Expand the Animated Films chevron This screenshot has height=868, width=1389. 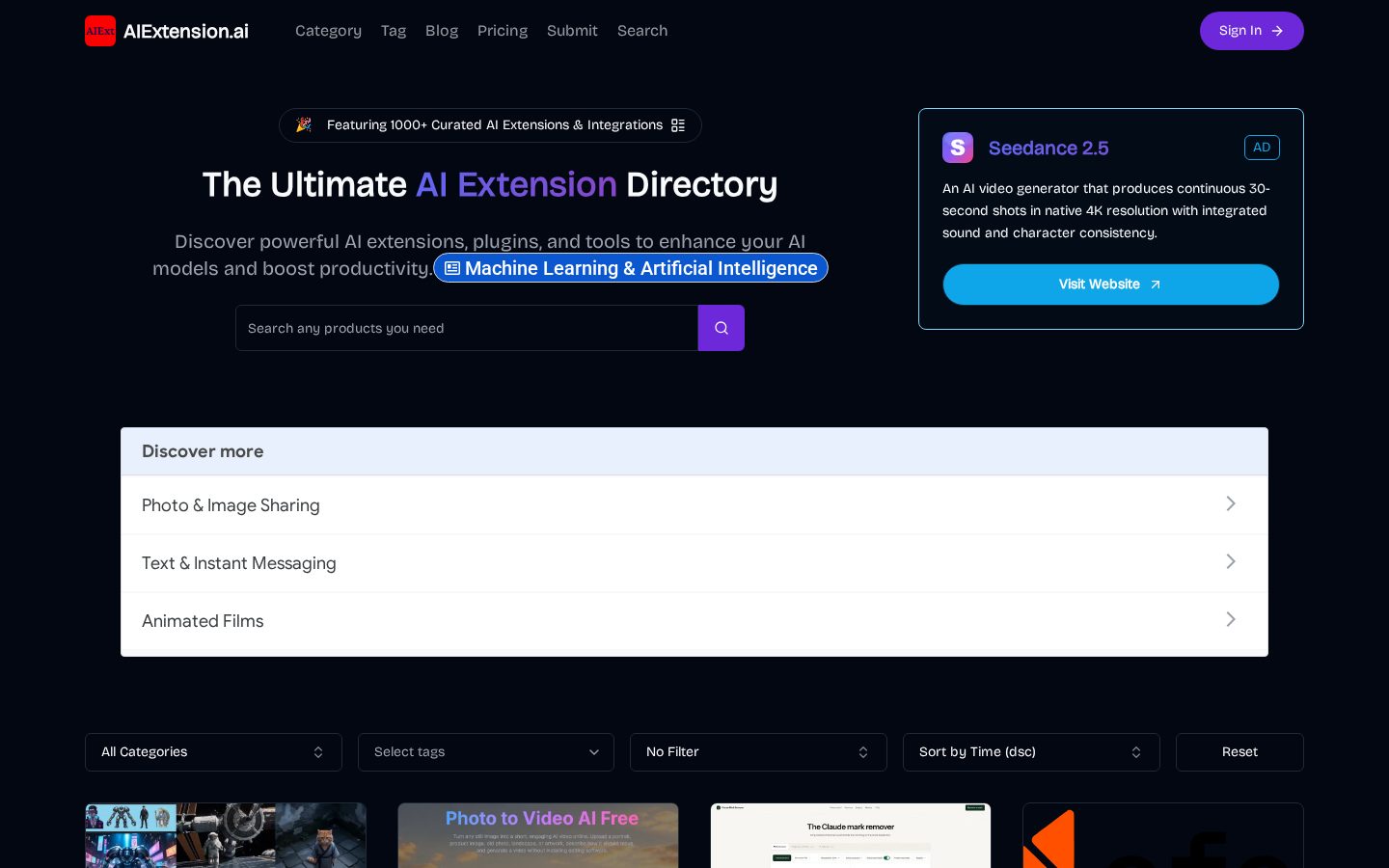(x=1231, y=619)
